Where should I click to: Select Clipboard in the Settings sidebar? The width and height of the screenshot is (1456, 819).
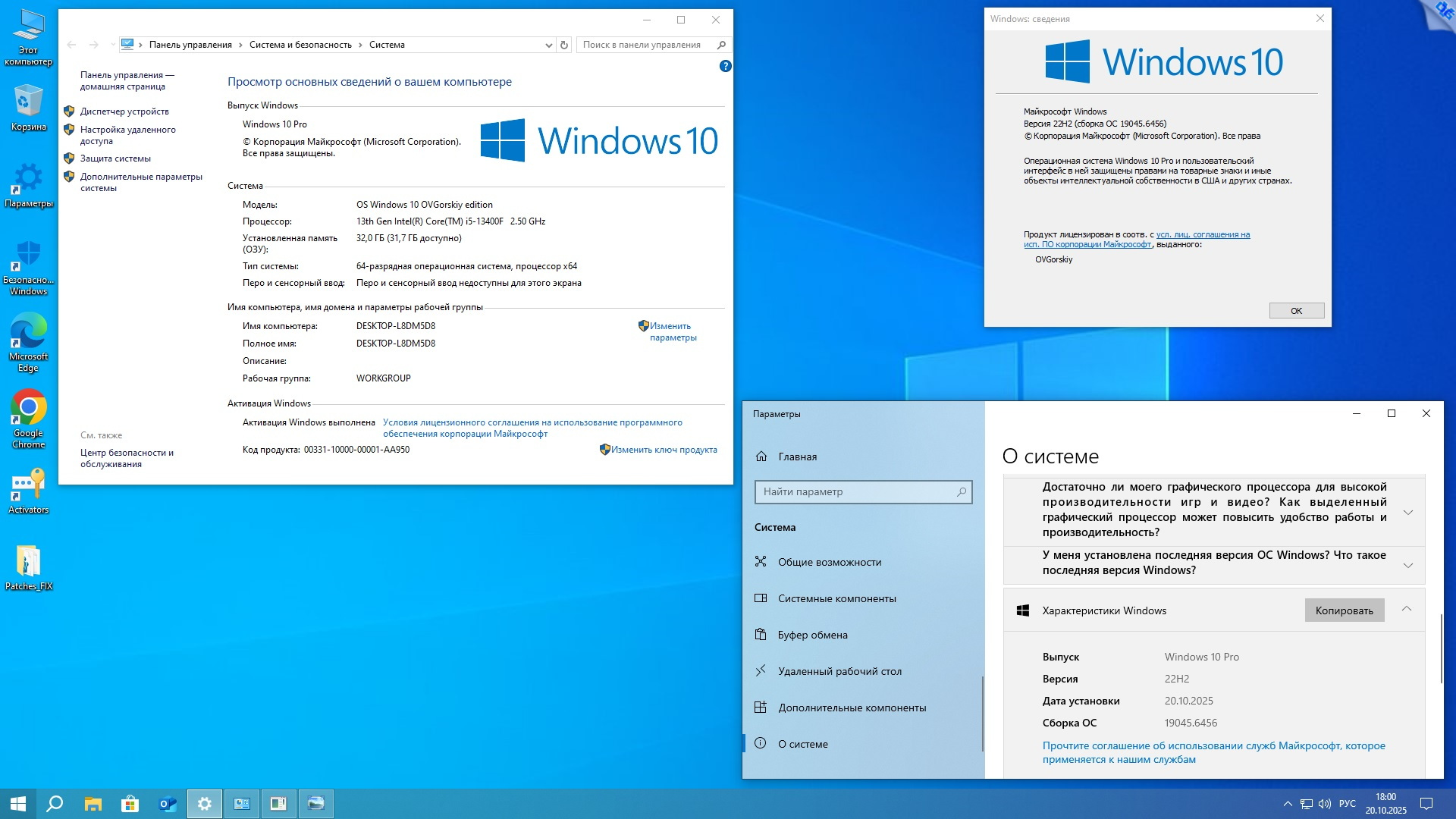click(x=812, y=635)
